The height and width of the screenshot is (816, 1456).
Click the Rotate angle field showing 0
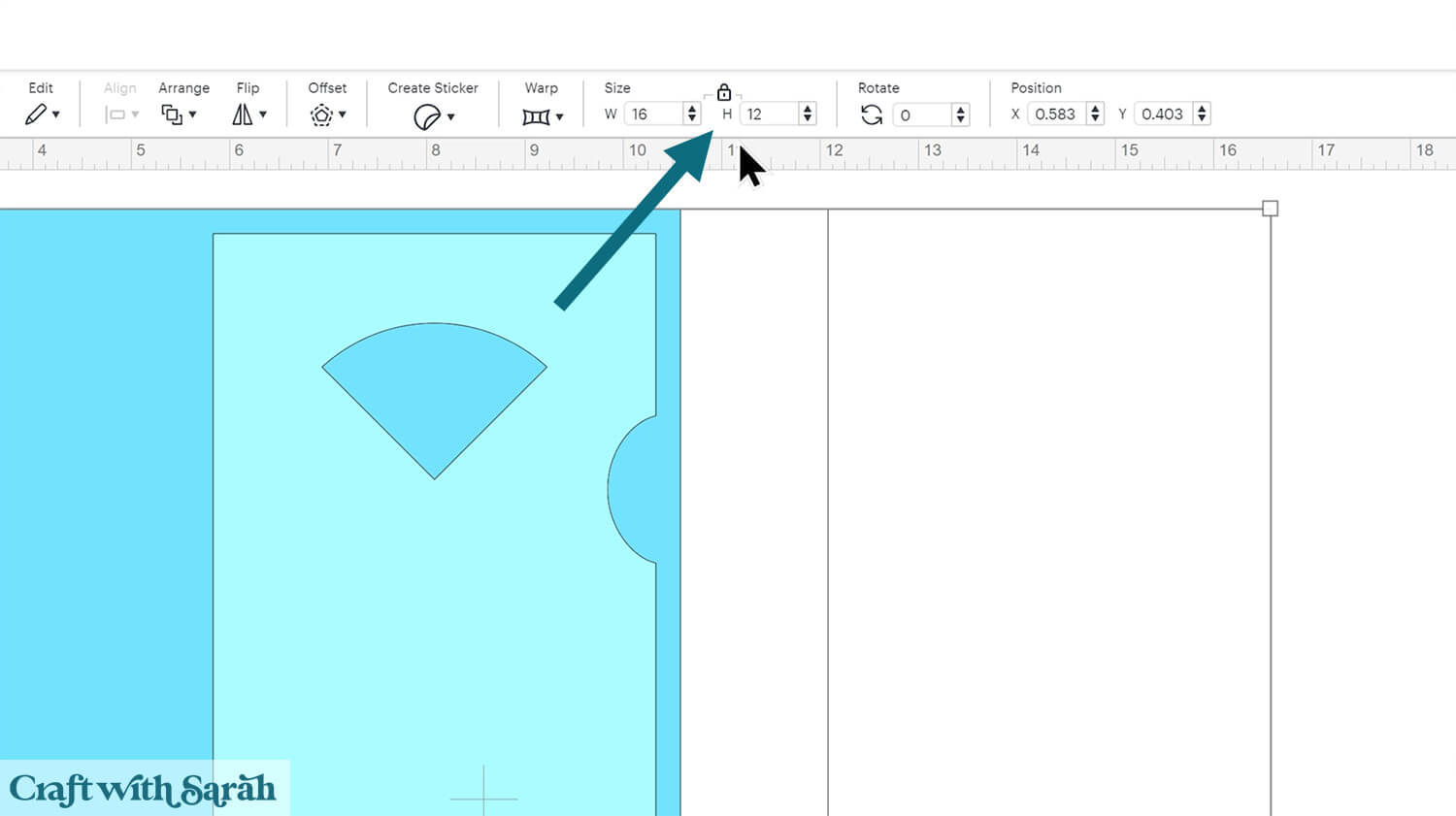pyautogui.click(x=923, y=114)
